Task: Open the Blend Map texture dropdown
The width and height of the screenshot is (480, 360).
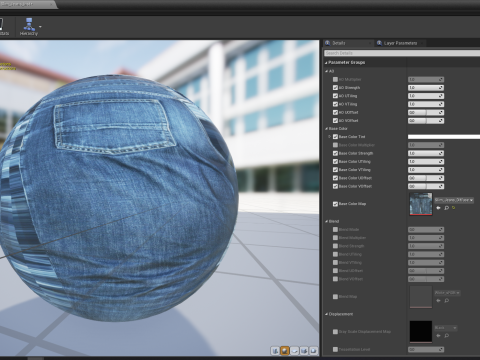Action: point(447,293)
